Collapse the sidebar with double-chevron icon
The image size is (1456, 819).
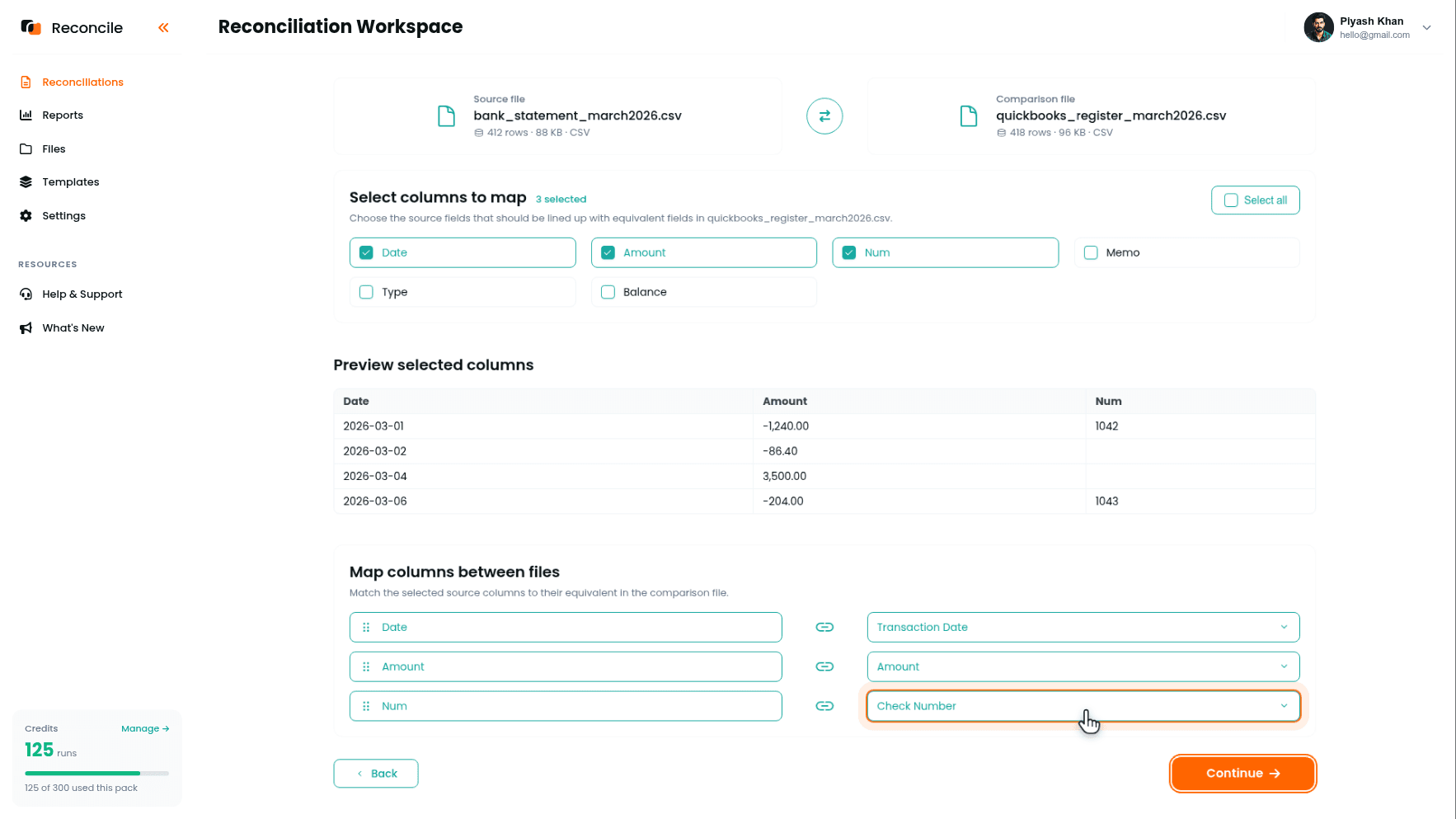click(163, 28)
